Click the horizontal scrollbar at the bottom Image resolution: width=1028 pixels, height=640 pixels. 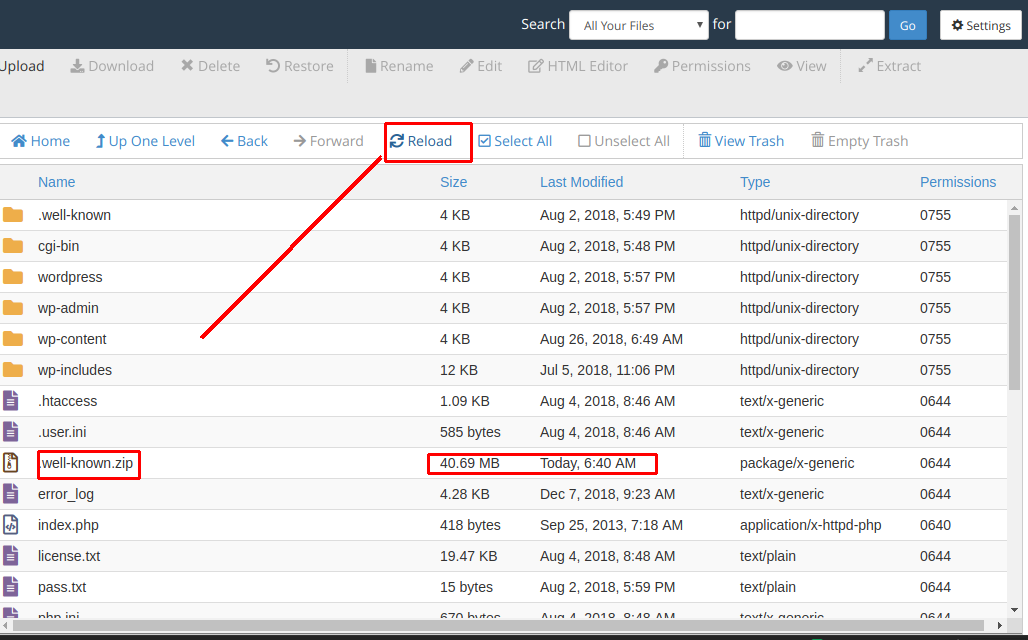[x=498, y=625]
